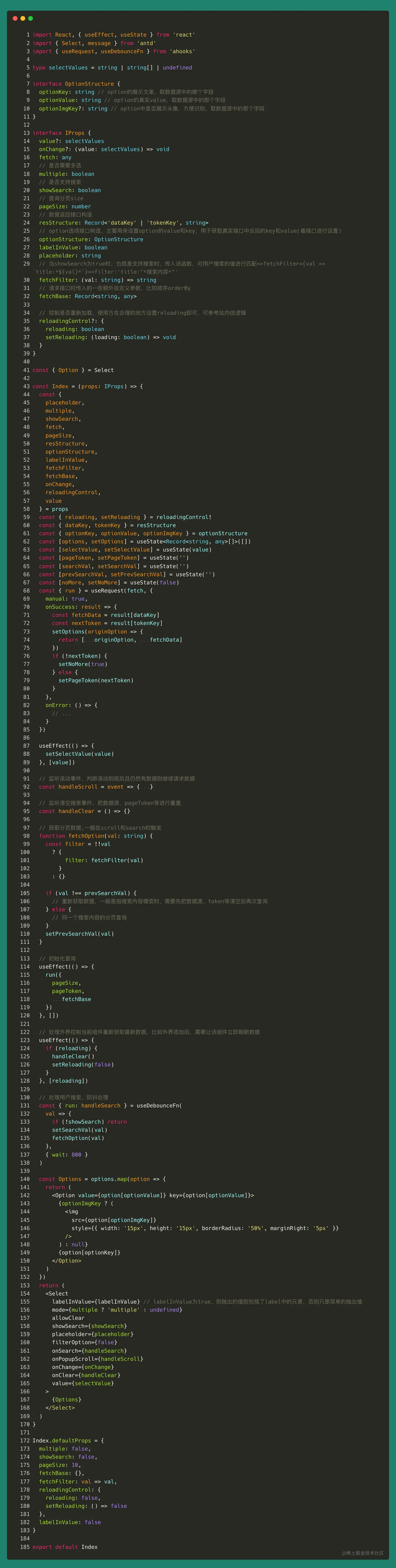Click 'onSearch={handleSearch}' prop line
This screenshot has height=1568, width=396.
[x=89, y=1351]
